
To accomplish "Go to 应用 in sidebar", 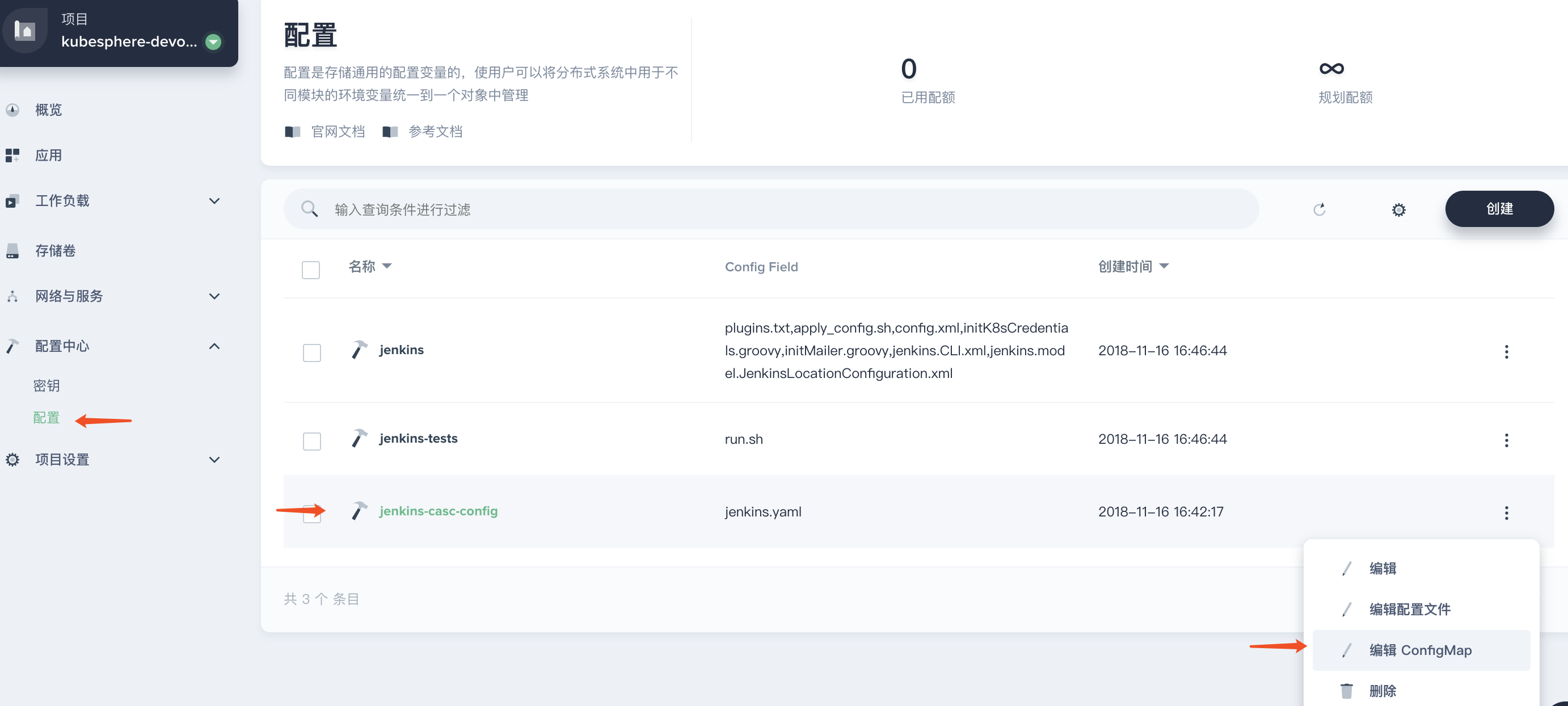I will point(49,156).
